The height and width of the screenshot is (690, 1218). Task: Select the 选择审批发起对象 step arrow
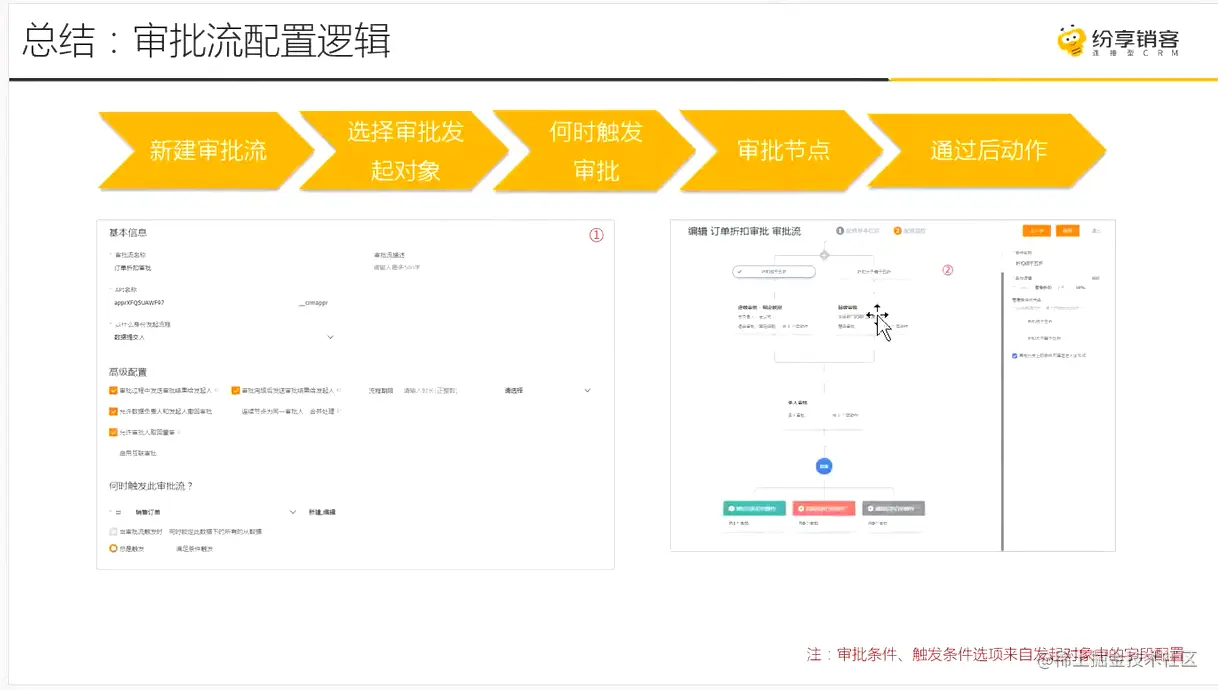pyautogui.click(x=402, y=151)
